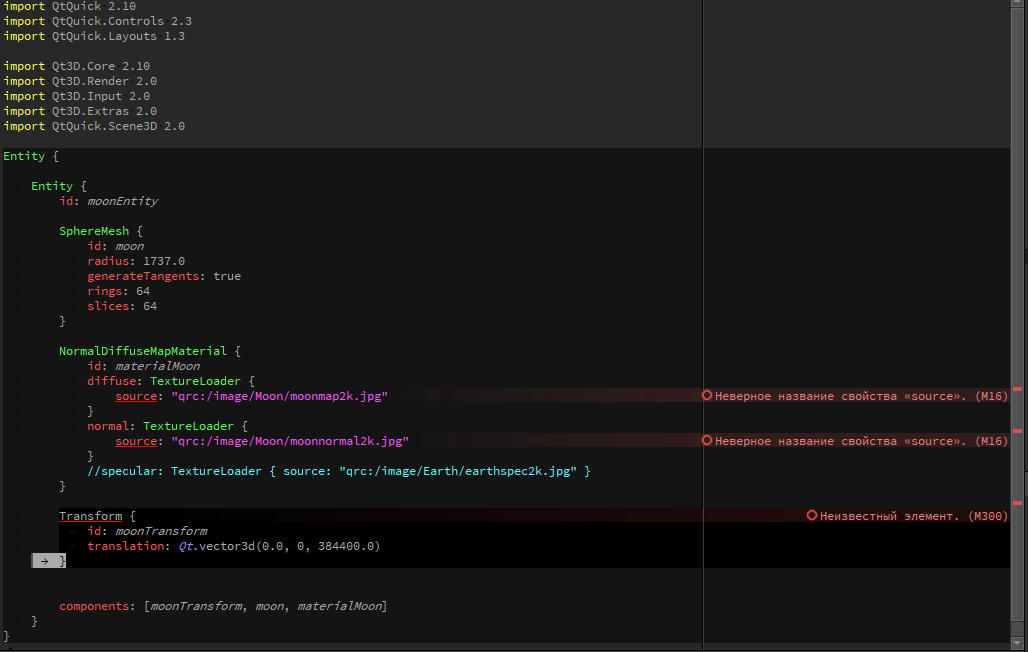Click the error icon on the Transform line
Screen dimensions: 1028x652
click(x=812, y=516)
